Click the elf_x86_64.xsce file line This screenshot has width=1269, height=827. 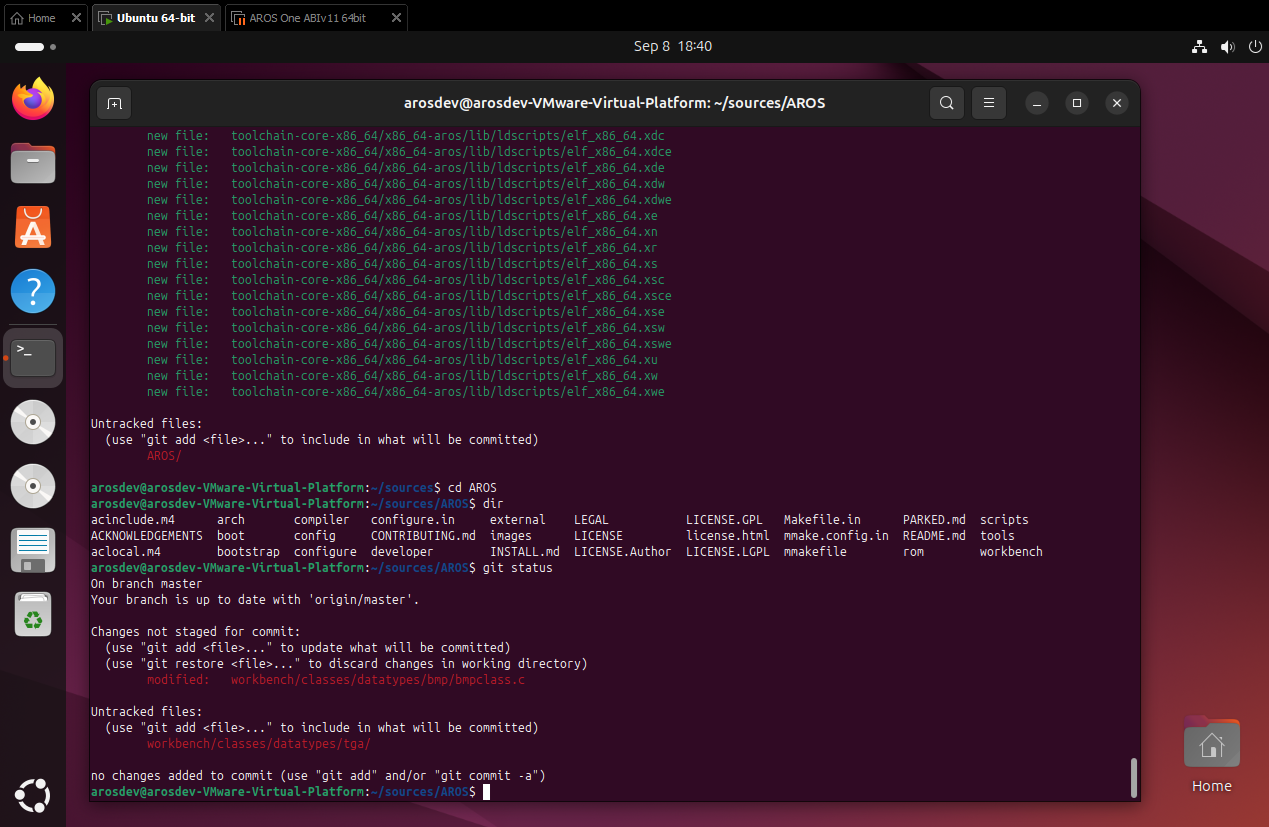point(409,296)
